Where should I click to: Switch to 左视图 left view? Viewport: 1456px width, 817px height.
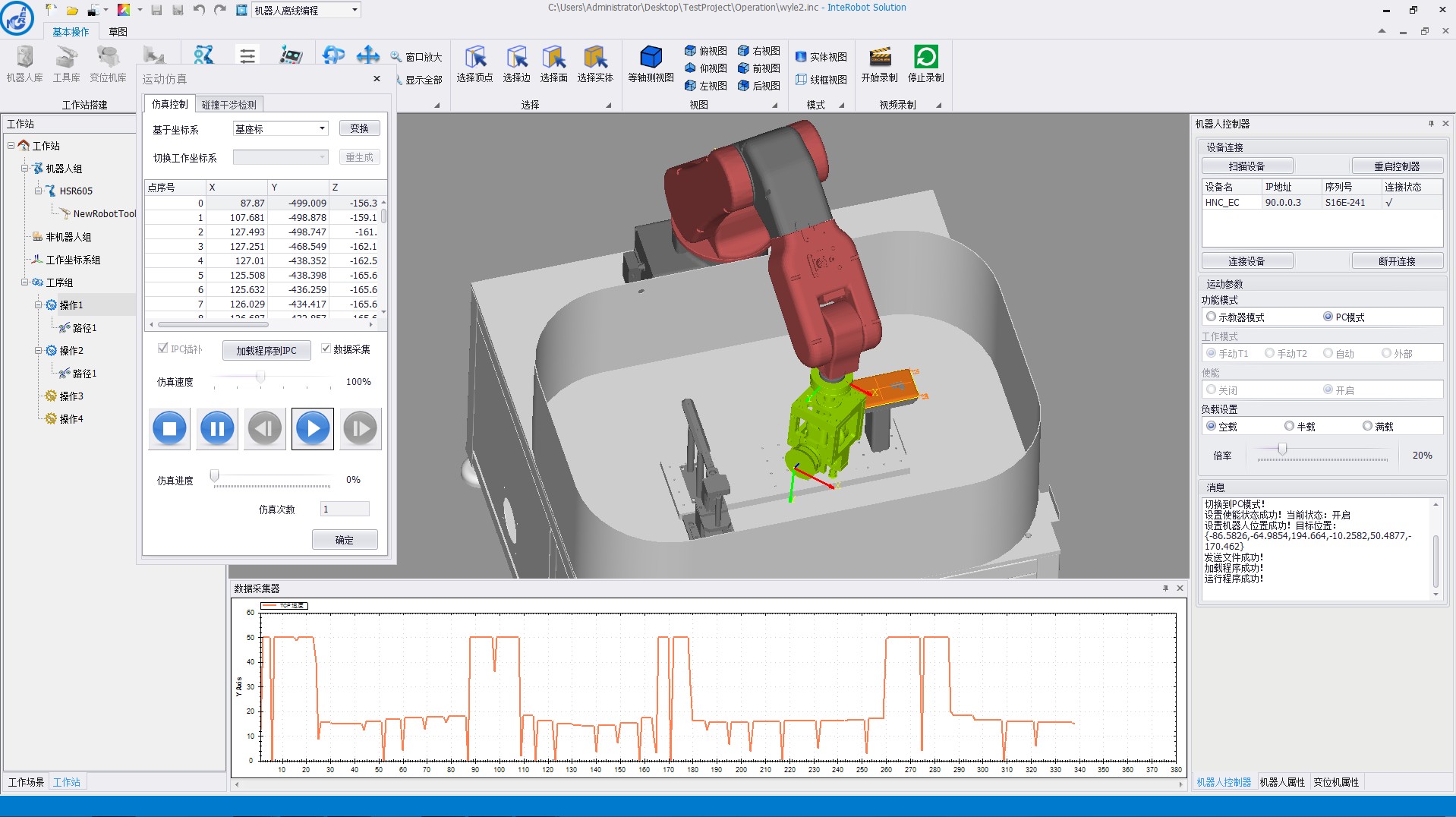point(705,86)
